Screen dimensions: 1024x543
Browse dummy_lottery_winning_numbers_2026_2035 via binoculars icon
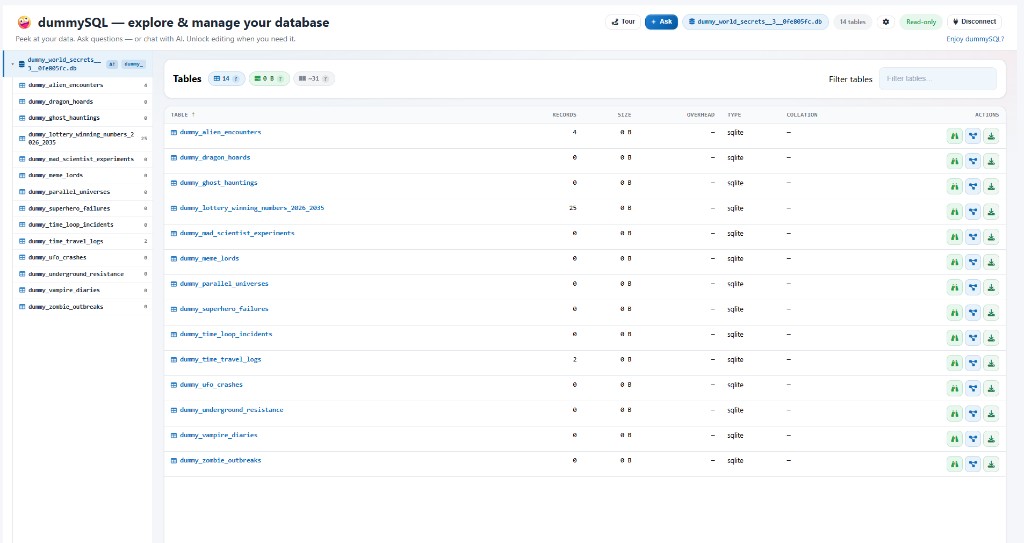955,212
